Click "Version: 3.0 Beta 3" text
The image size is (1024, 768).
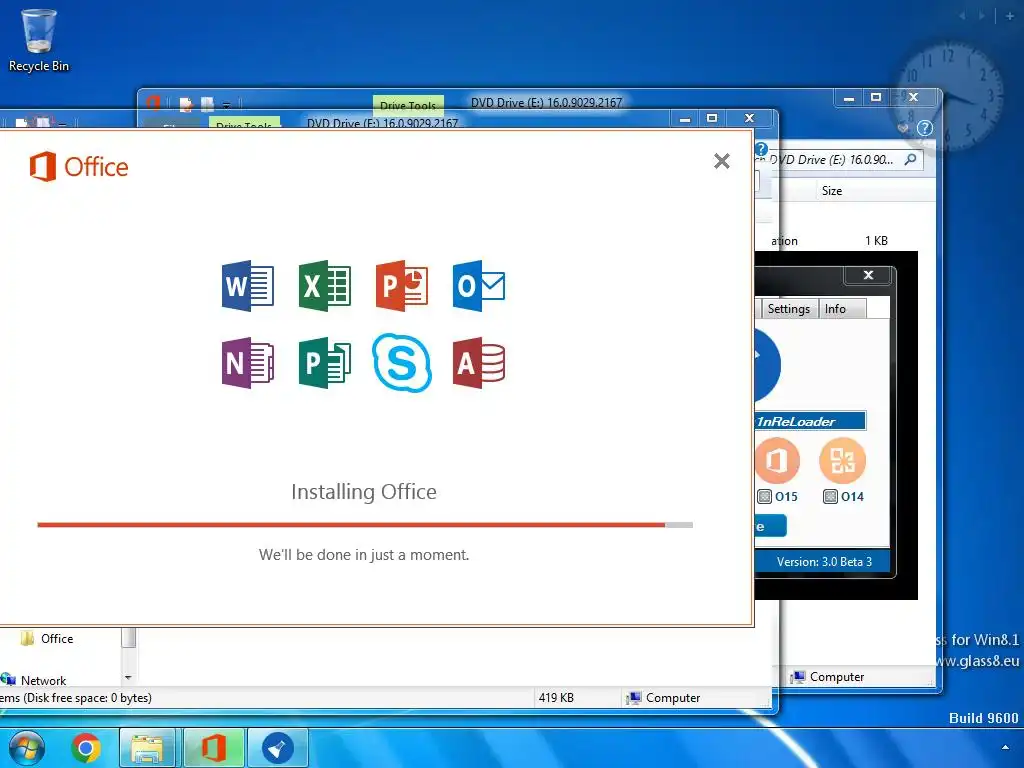(824, 562)
